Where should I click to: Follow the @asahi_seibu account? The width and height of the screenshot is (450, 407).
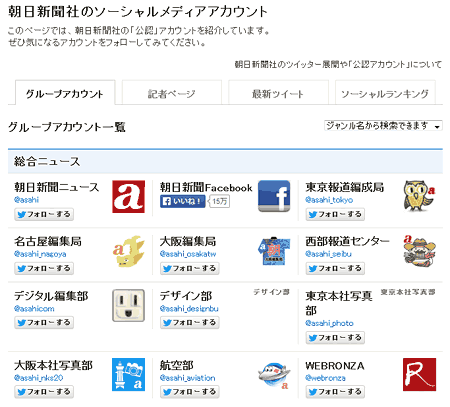[x=335, y=268]
